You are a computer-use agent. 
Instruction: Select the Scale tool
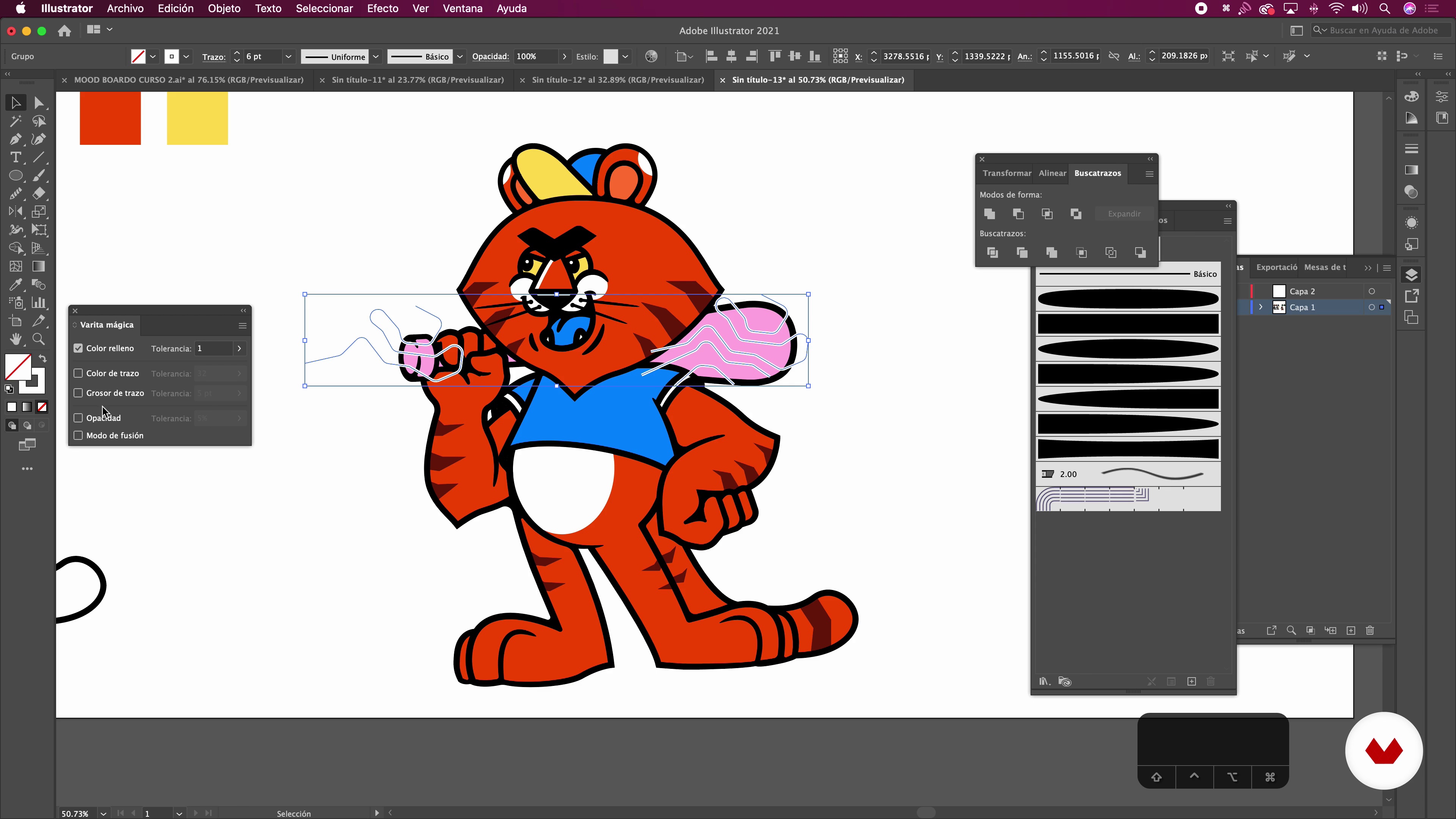(x=39, y=212)
